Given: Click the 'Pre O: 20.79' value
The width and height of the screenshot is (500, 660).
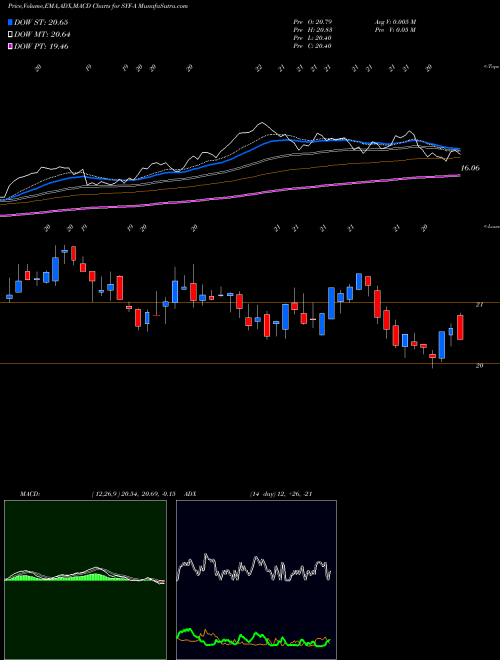Looking at the screenshot, I should point(312,22).
